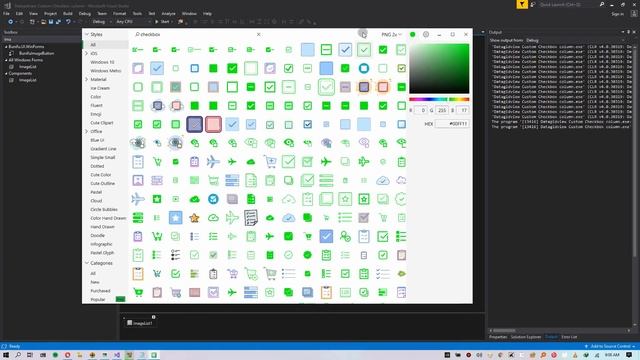640x360 pixels.
Task: Clear the checkbox search text
Action: click(x=258, y=34)
